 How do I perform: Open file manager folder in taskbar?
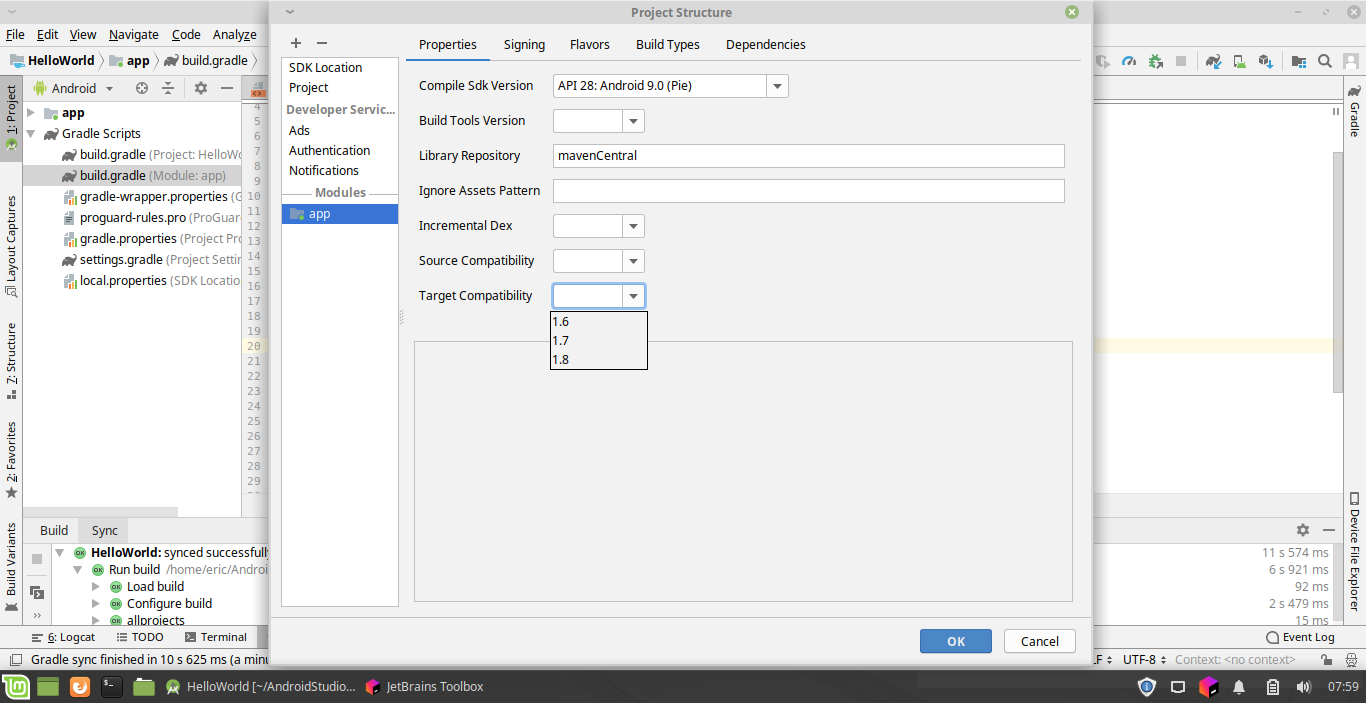144,686
